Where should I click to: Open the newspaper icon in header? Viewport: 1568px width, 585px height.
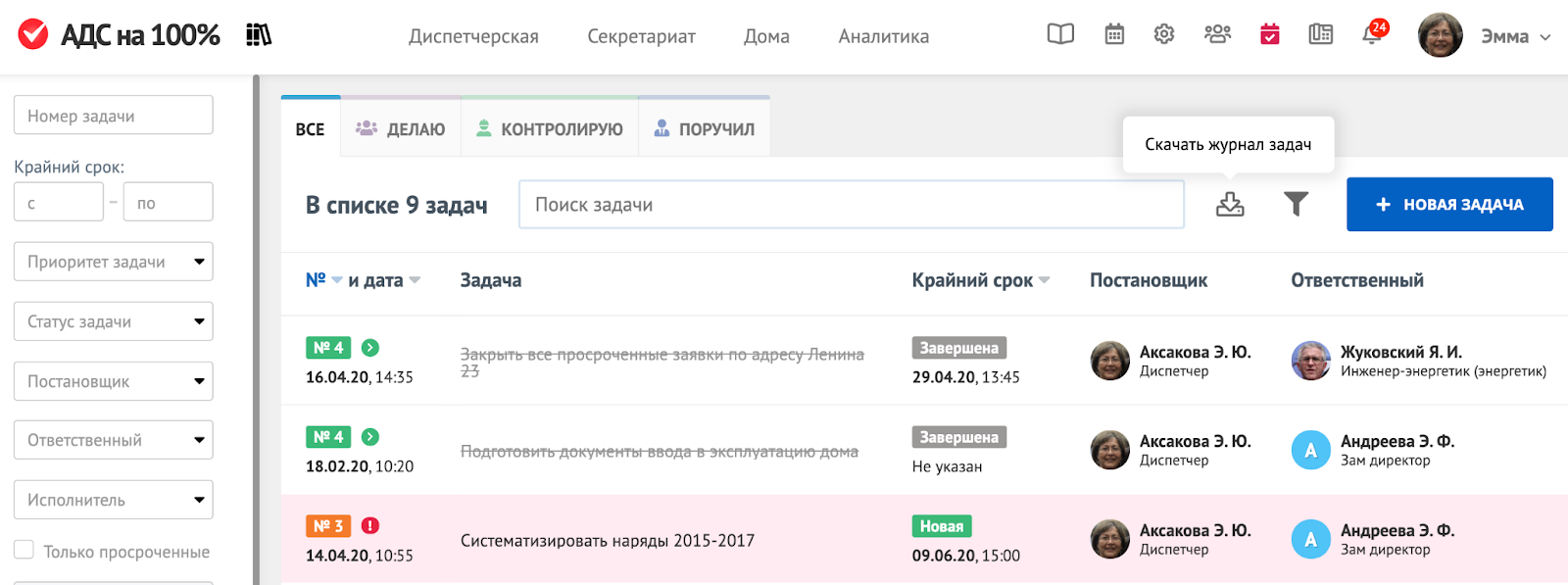[x=1321, y=34]
